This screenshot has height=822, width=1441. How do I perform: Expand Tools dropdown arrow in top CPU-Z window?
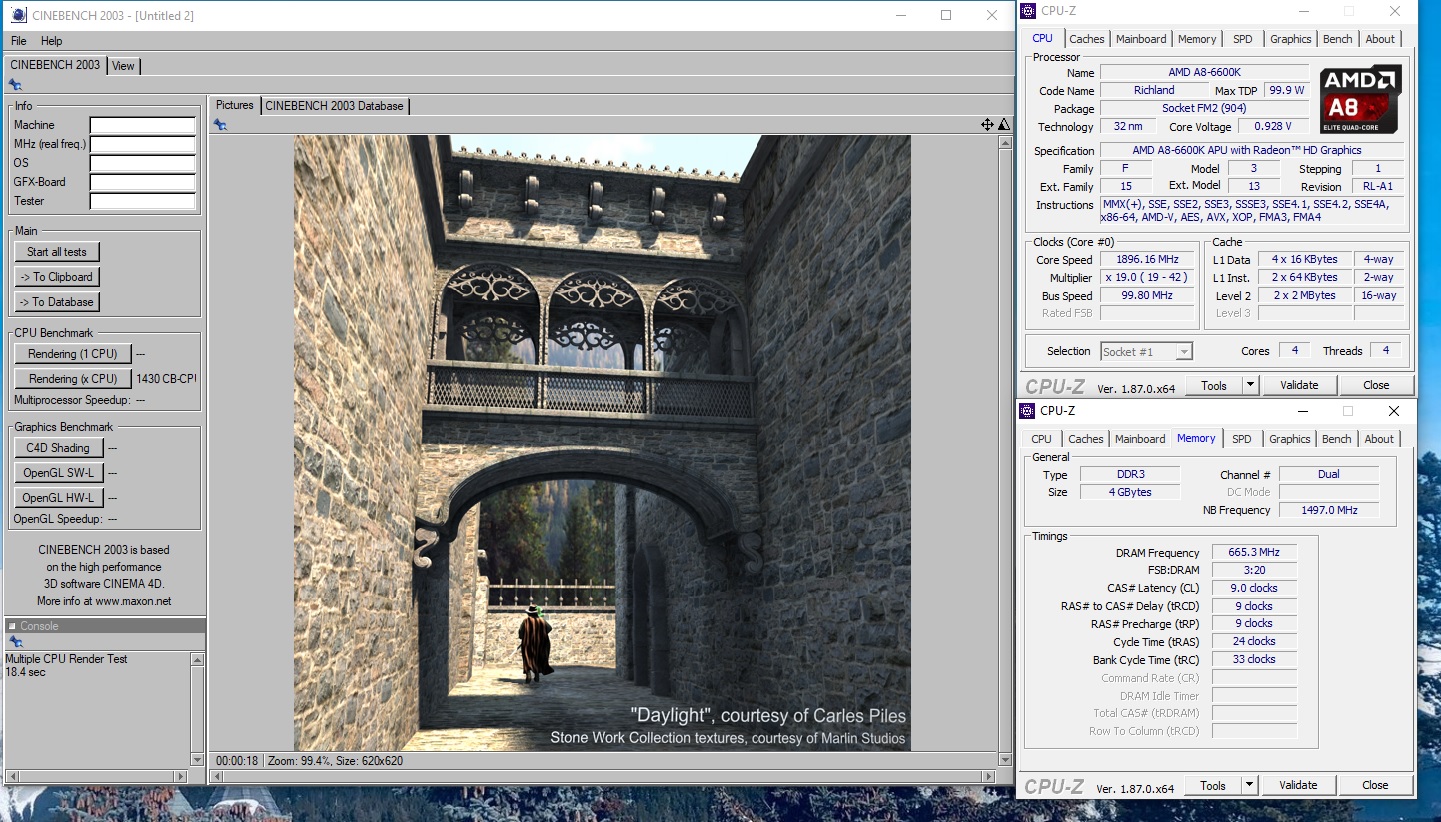1250,385
